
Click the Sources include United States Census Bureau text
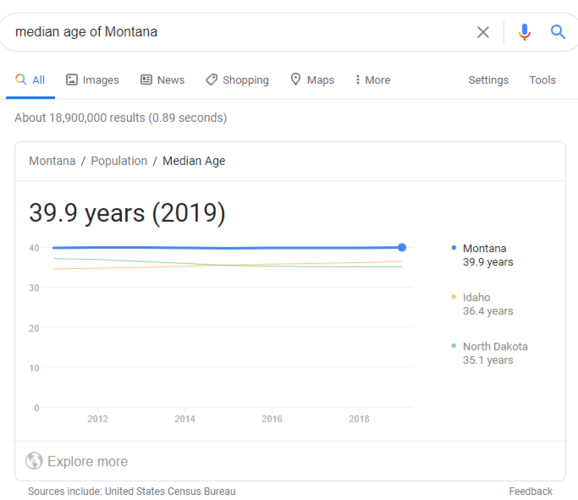132,491
